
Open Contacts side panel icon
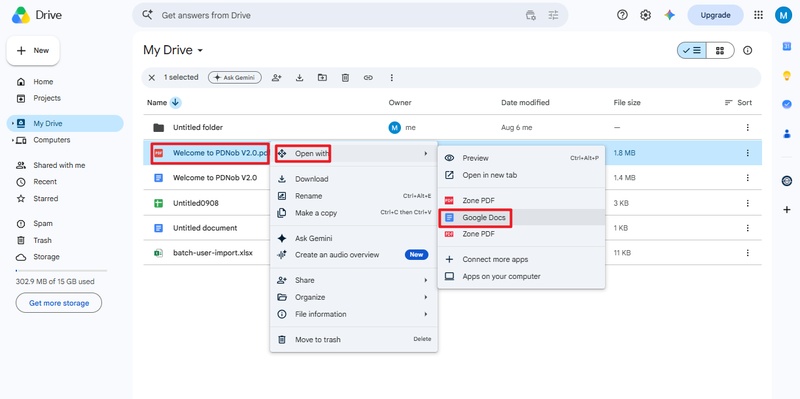(787, 134)
